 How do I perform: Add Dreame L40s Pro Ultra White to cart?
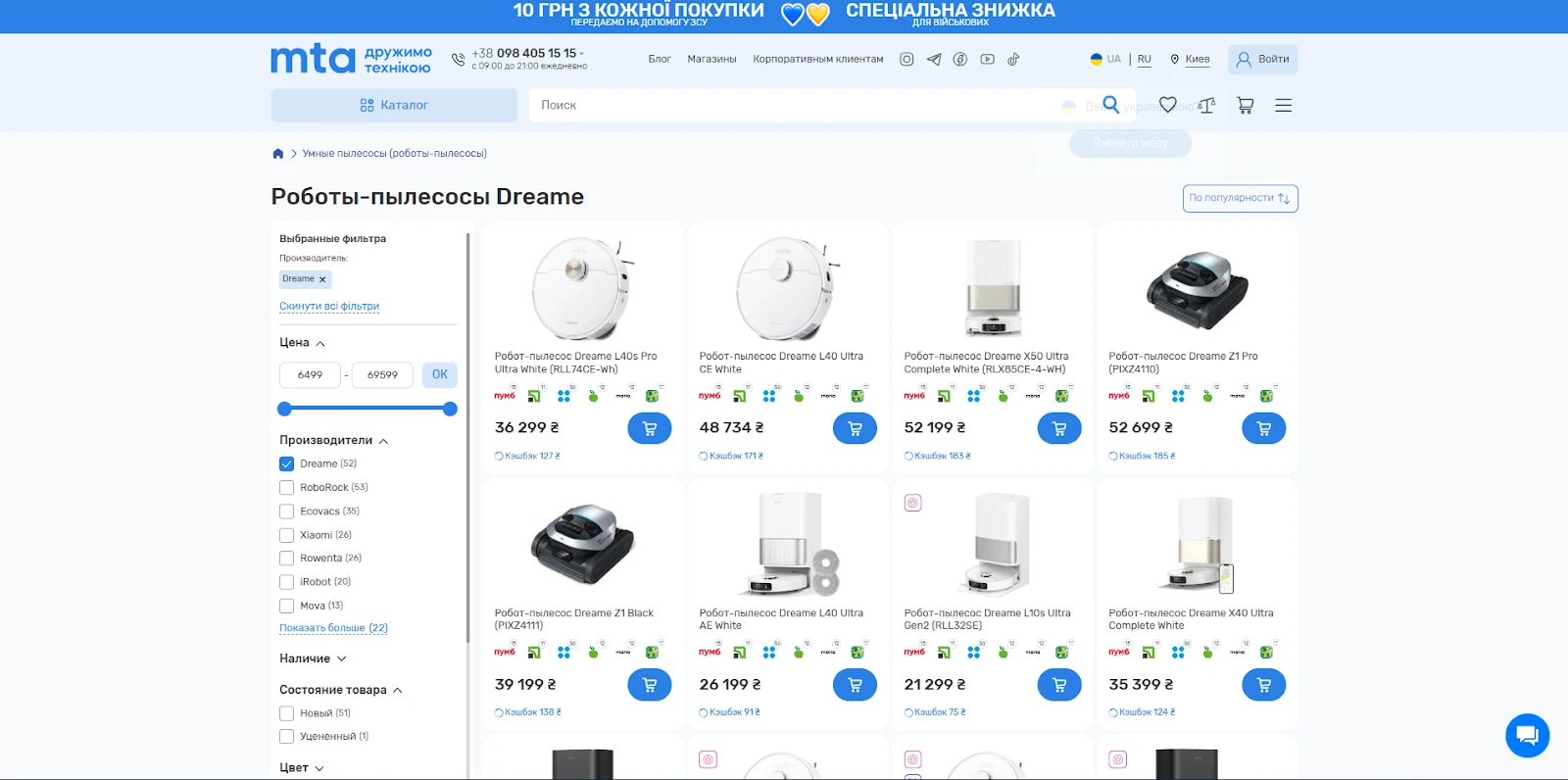(x=650, y=428)
